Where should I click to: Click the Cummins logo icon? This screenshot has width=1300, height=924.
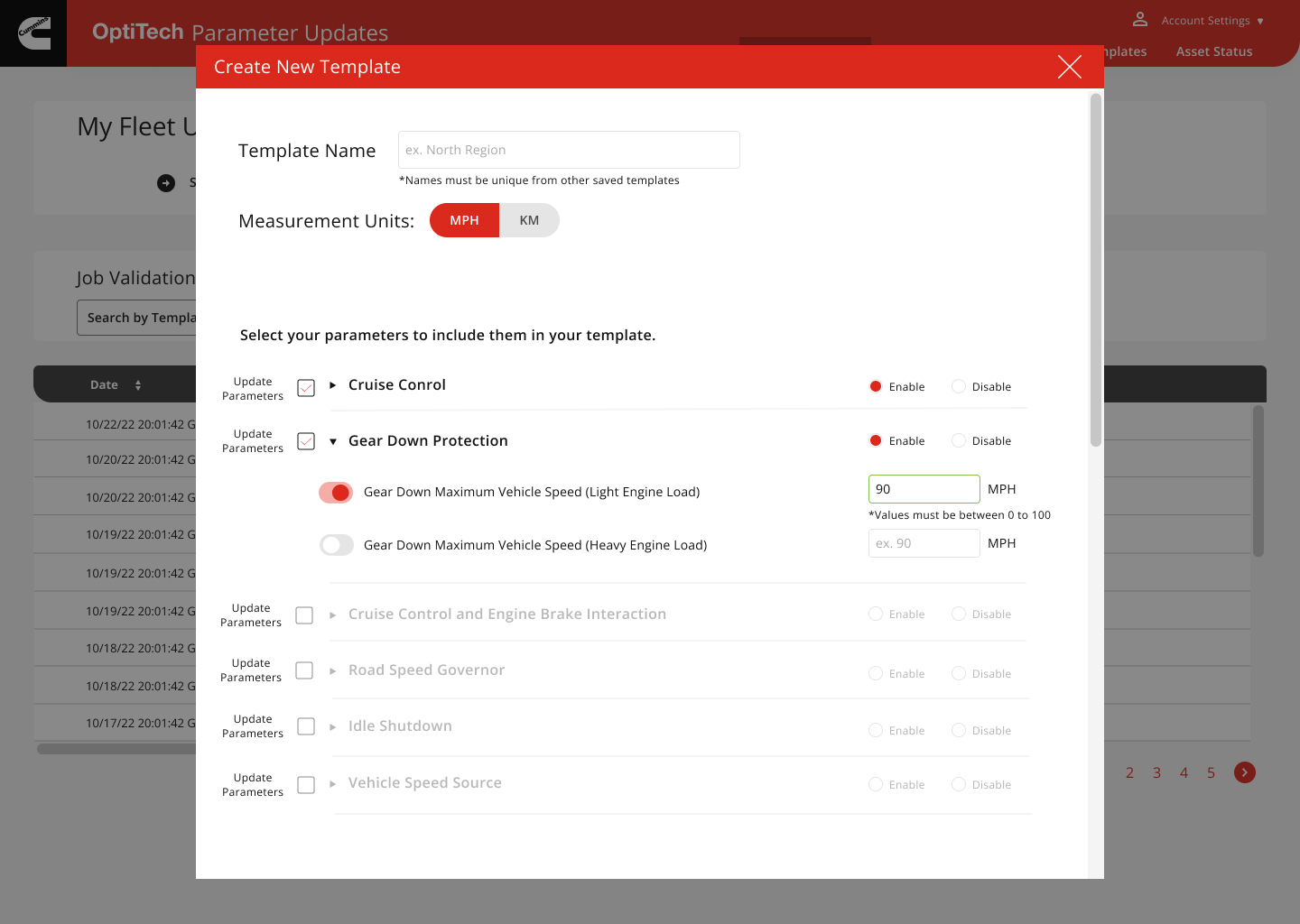(33, 33)
